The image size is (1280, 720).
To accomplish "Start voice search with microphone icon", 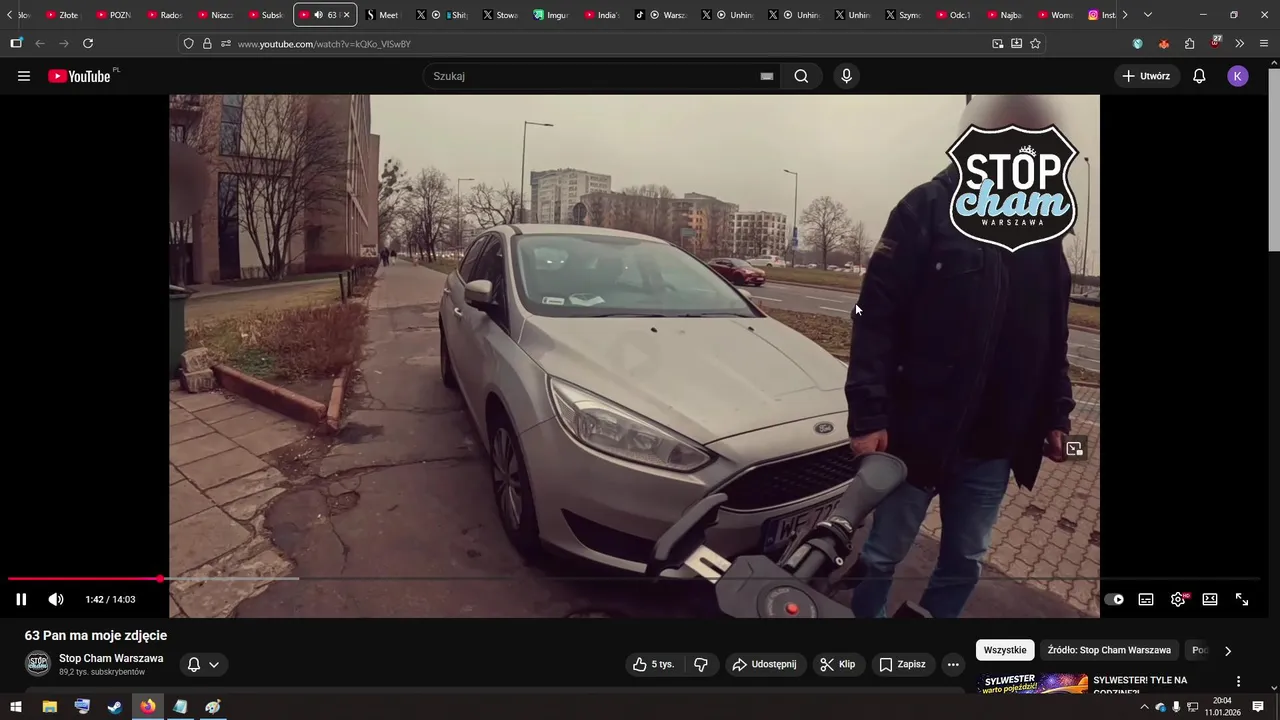I will pyautogui.click(x=846, y=76).
